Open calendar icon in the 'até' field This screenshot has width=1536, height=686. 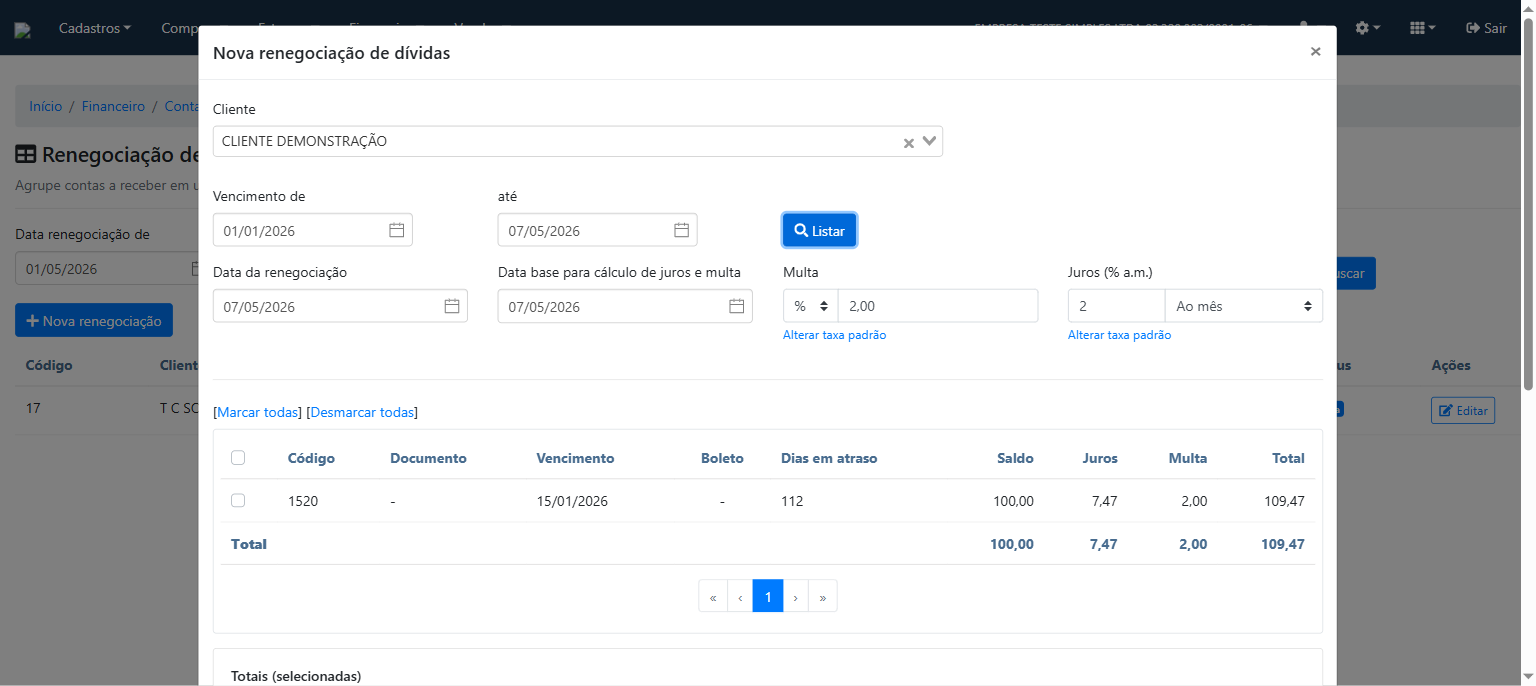tap(681, 230)
